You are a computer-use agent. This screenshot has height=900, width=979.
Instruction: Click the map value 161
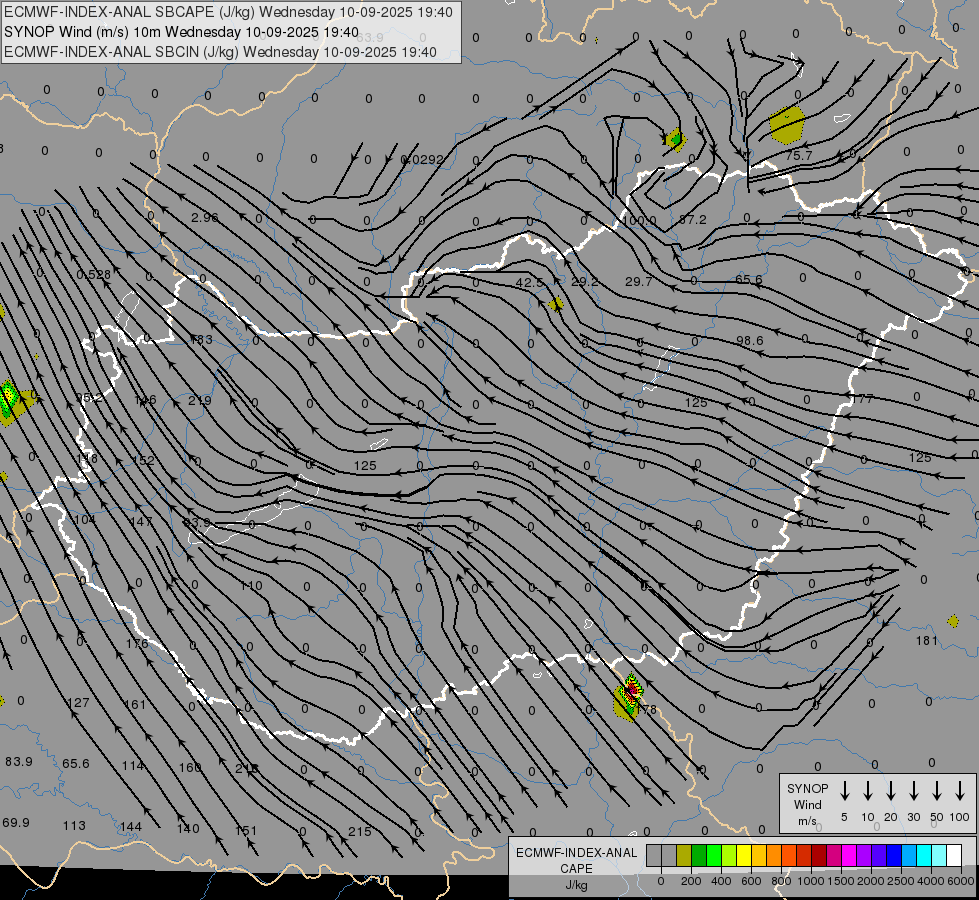click(x=135, y=705)
